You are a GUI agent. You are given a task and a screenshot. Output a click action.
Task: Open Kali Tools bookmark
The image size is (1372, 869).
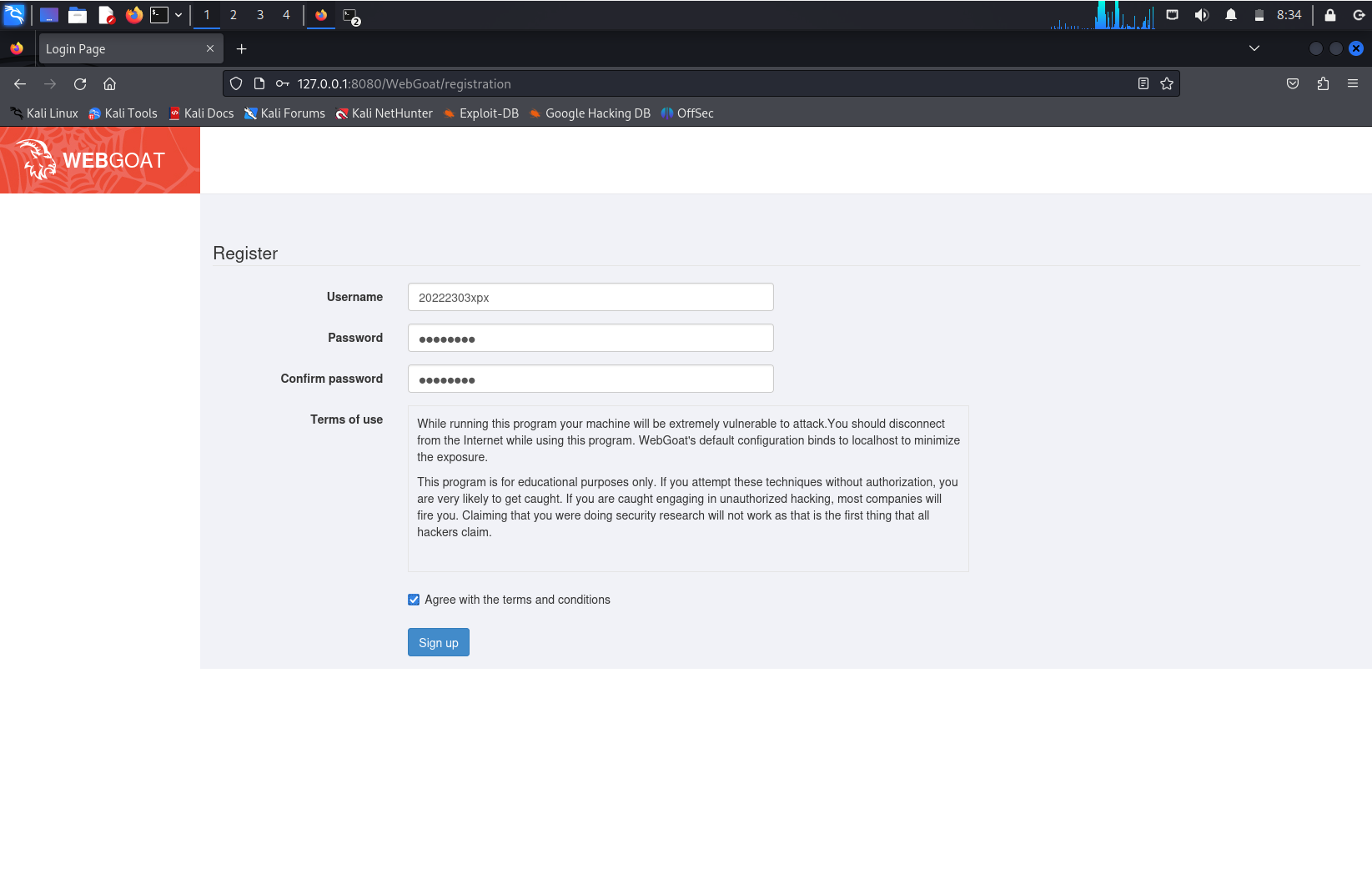pyautogui.click(x=123, y=113)
